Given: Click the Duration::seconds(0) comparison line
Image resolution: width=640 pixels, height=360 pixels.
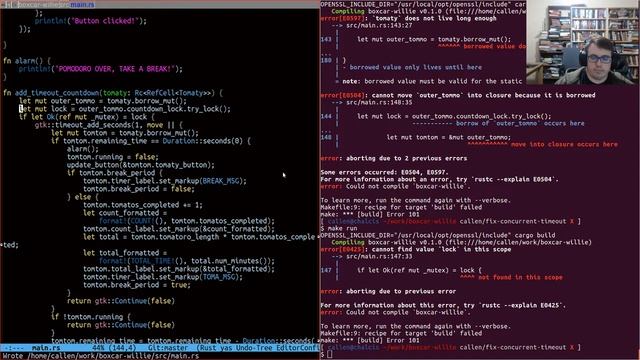Looking at the screenshot, I should click(151, 141).
